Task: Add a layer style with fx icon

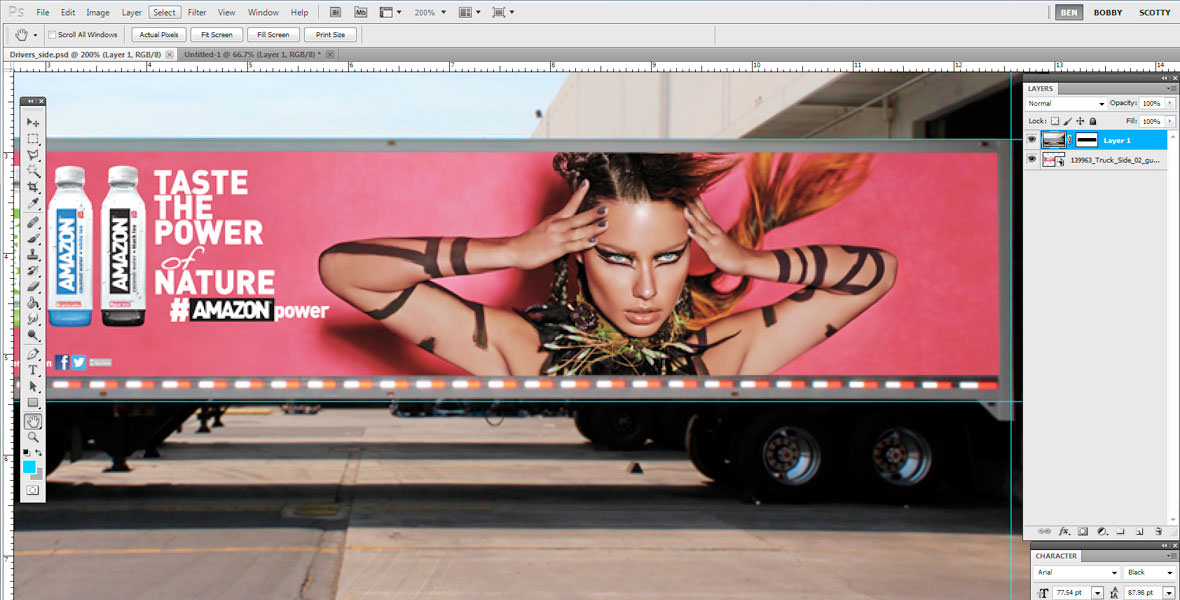Action: [1064, 531]
